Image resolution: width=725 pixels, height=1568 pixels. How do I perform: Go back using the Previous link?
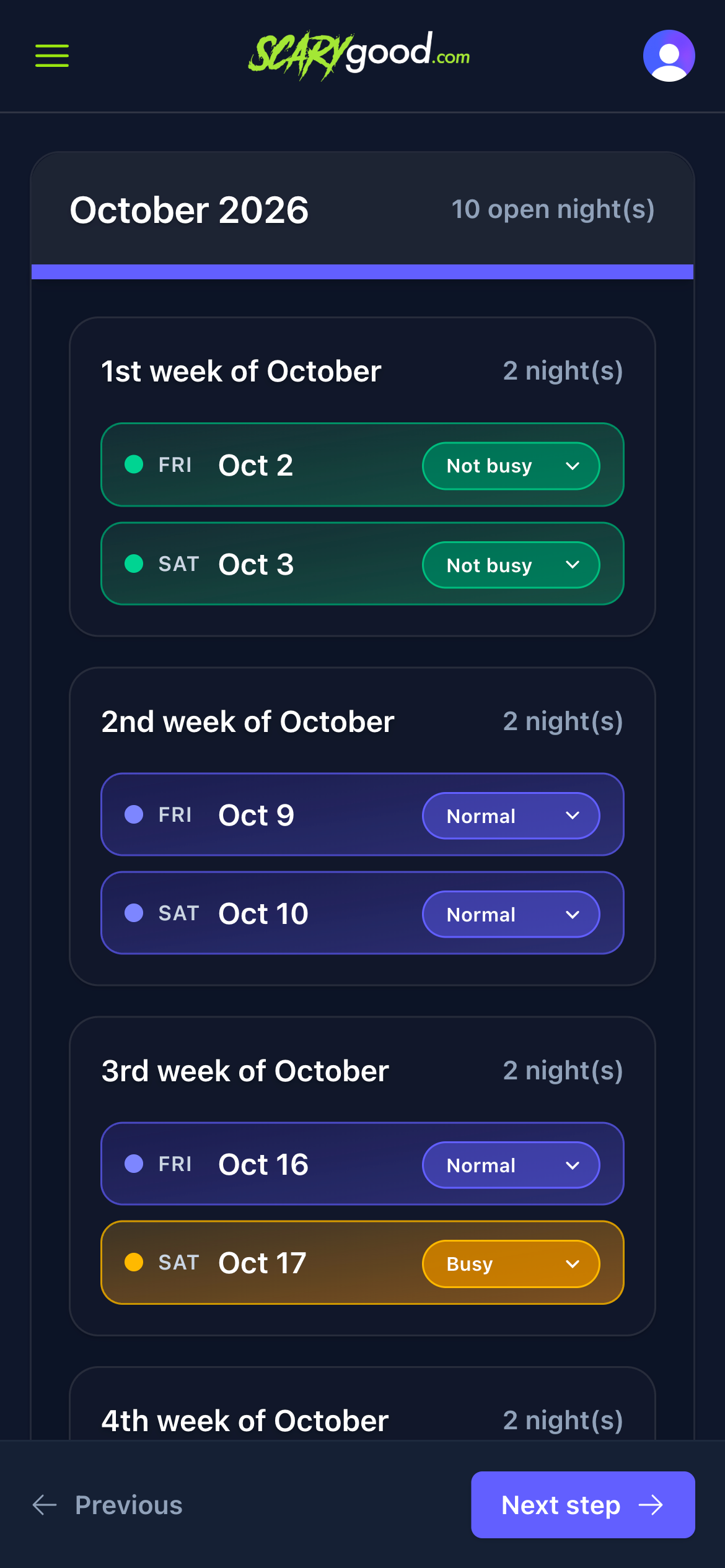[x=128, y=1505]
